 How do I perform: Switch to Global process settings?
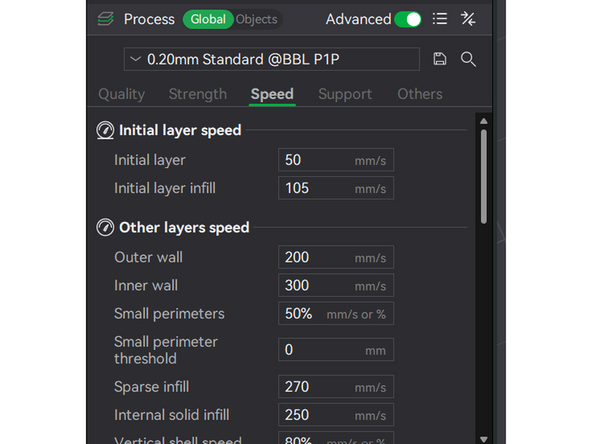pyautogui.click(x=208, y=19)
